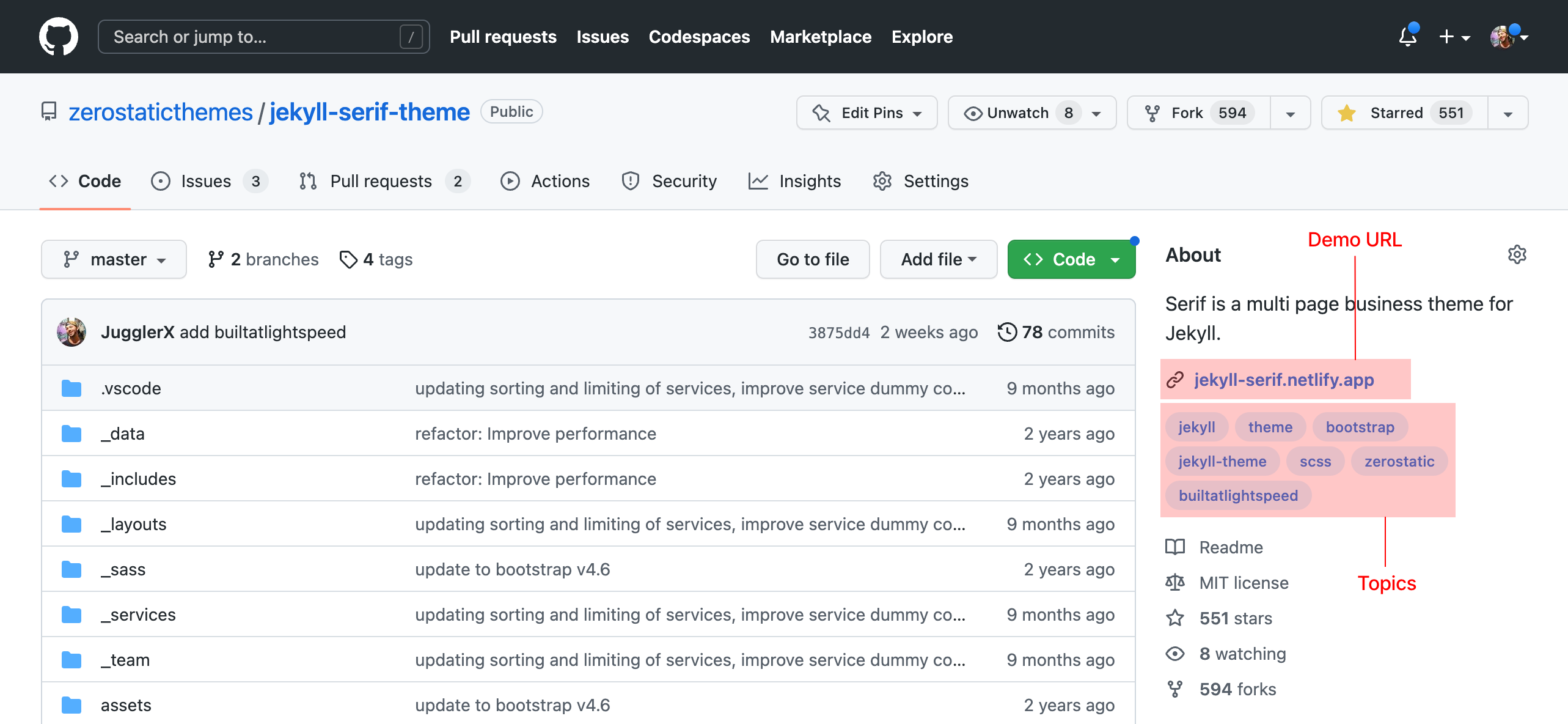The image size is (1568, 724).
Task: Click the stars icon in About
Action: pyautogui.click(x=1175, y=618)
